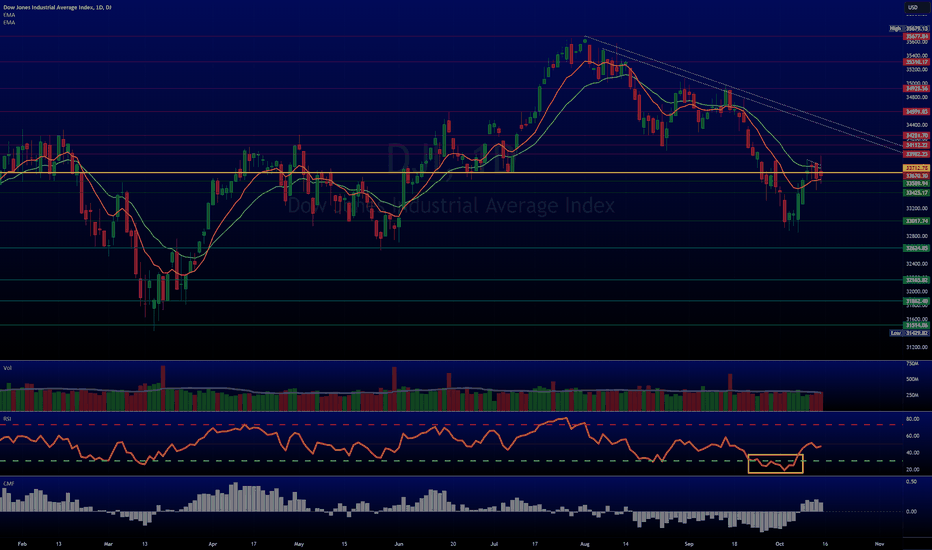Click the green 31514.06 level label

916,325
